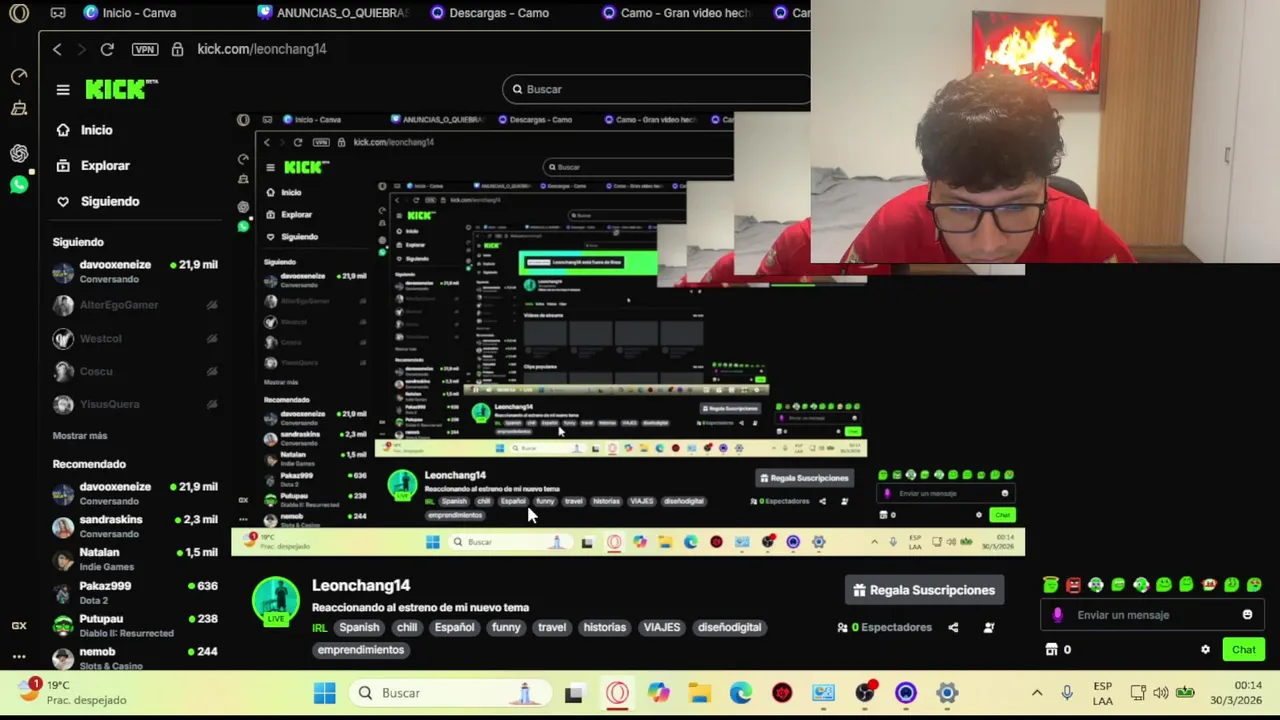This screenshot has height=720, width=1280.
Task: Open recommended channel Natalan
Action: tap(135, 559)
